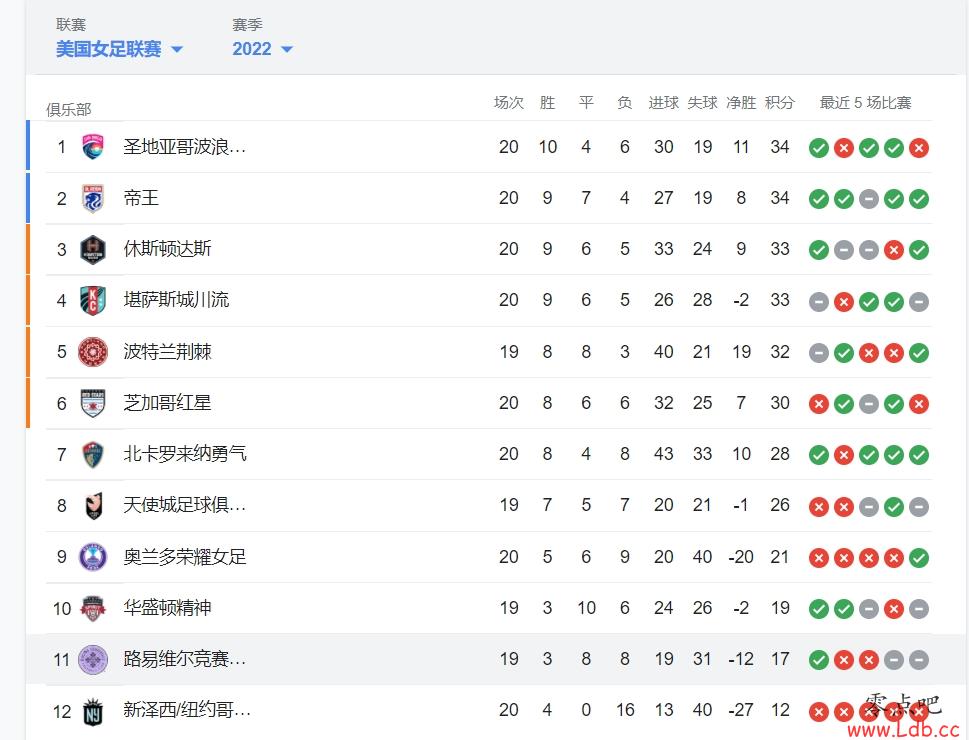The height and width of the screenshot is (740, 969).
Task: Select the highlighted 路易维尔竞赛 row
Action: click(x=479, y=659)
